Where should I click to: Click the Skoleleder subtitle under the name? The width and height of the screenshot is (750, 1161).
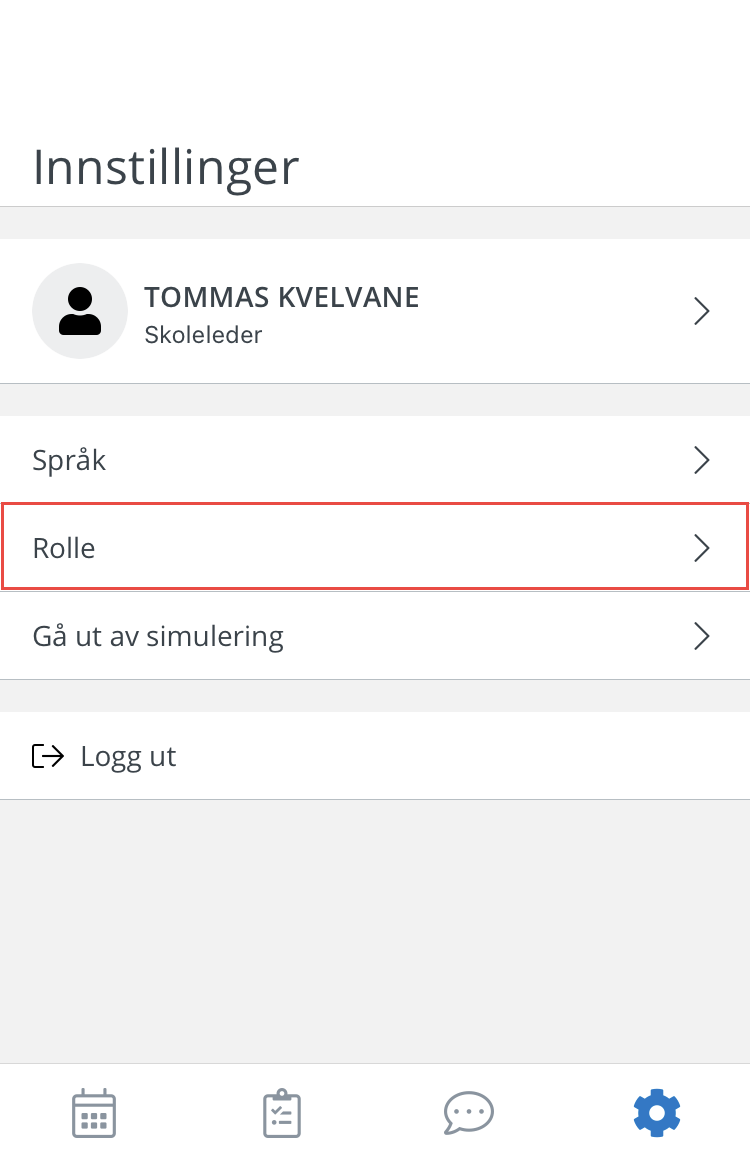pos(203,335)
